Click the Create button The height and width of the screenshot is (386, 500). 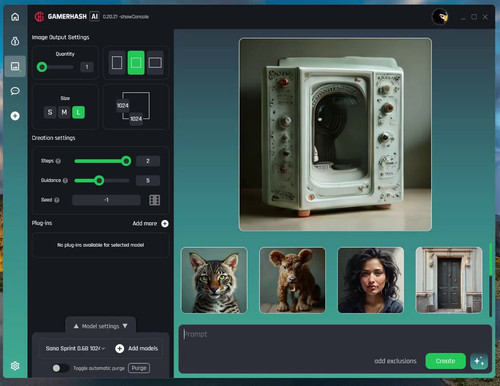(445, 361)
